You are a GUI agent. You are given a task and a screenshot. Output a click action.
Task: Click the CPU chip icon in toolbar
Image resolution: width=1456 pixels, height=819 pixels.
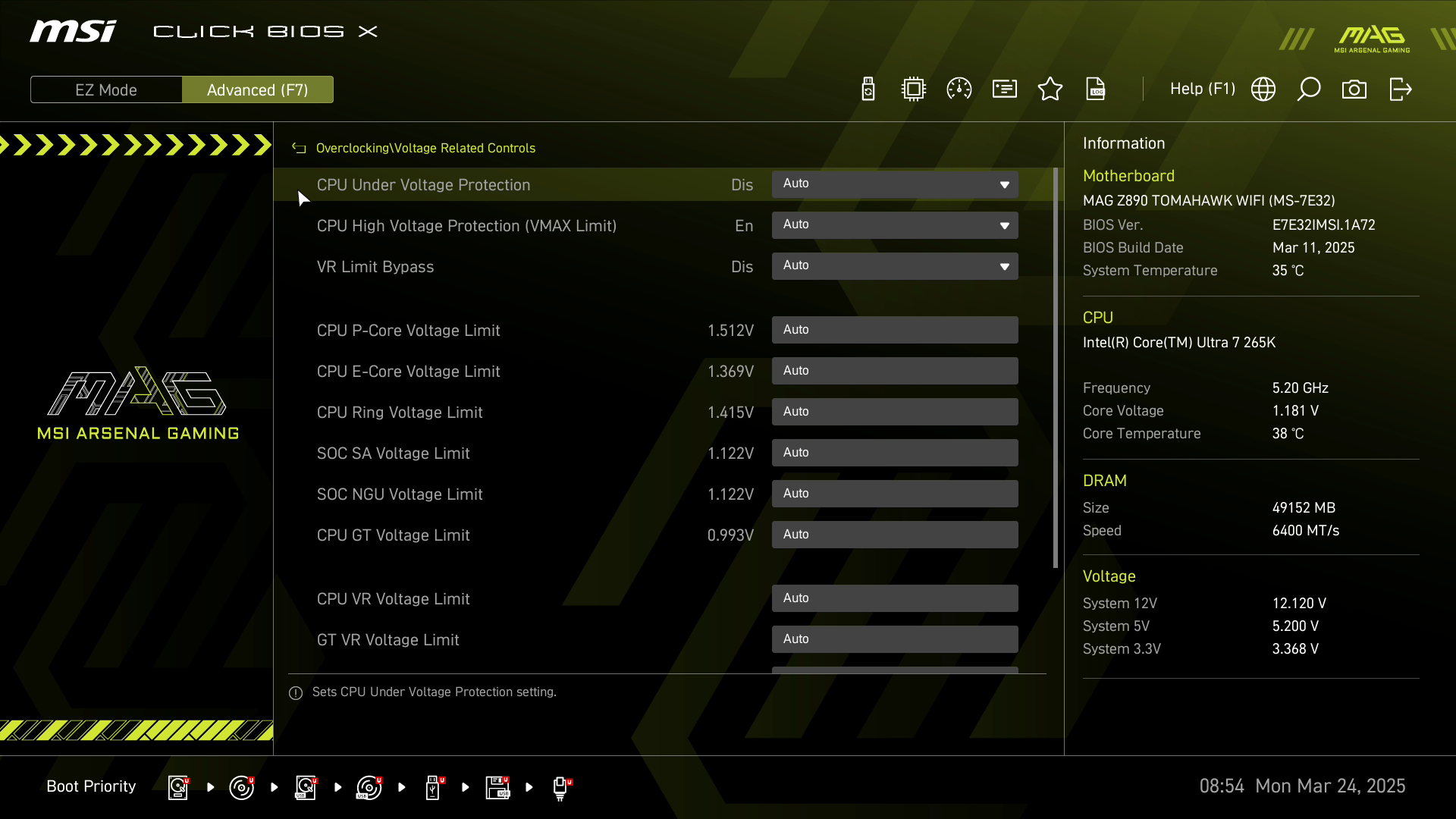[x=914, y=89]
